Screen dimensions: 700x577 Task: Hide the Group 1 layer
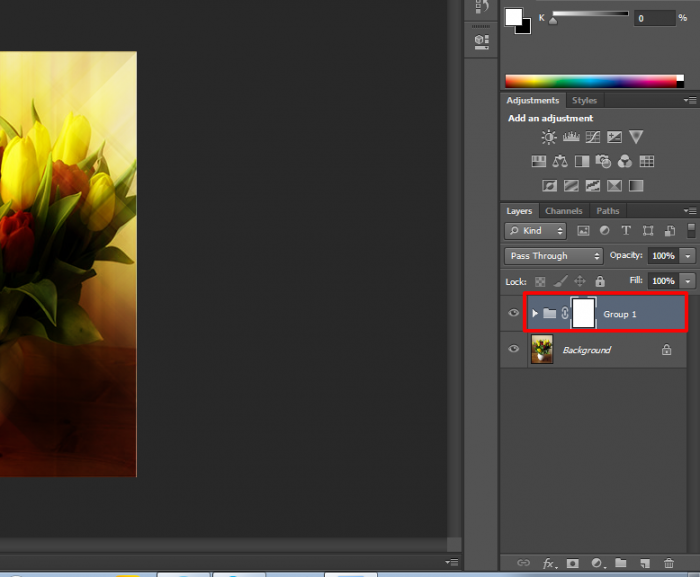[514, 314]
